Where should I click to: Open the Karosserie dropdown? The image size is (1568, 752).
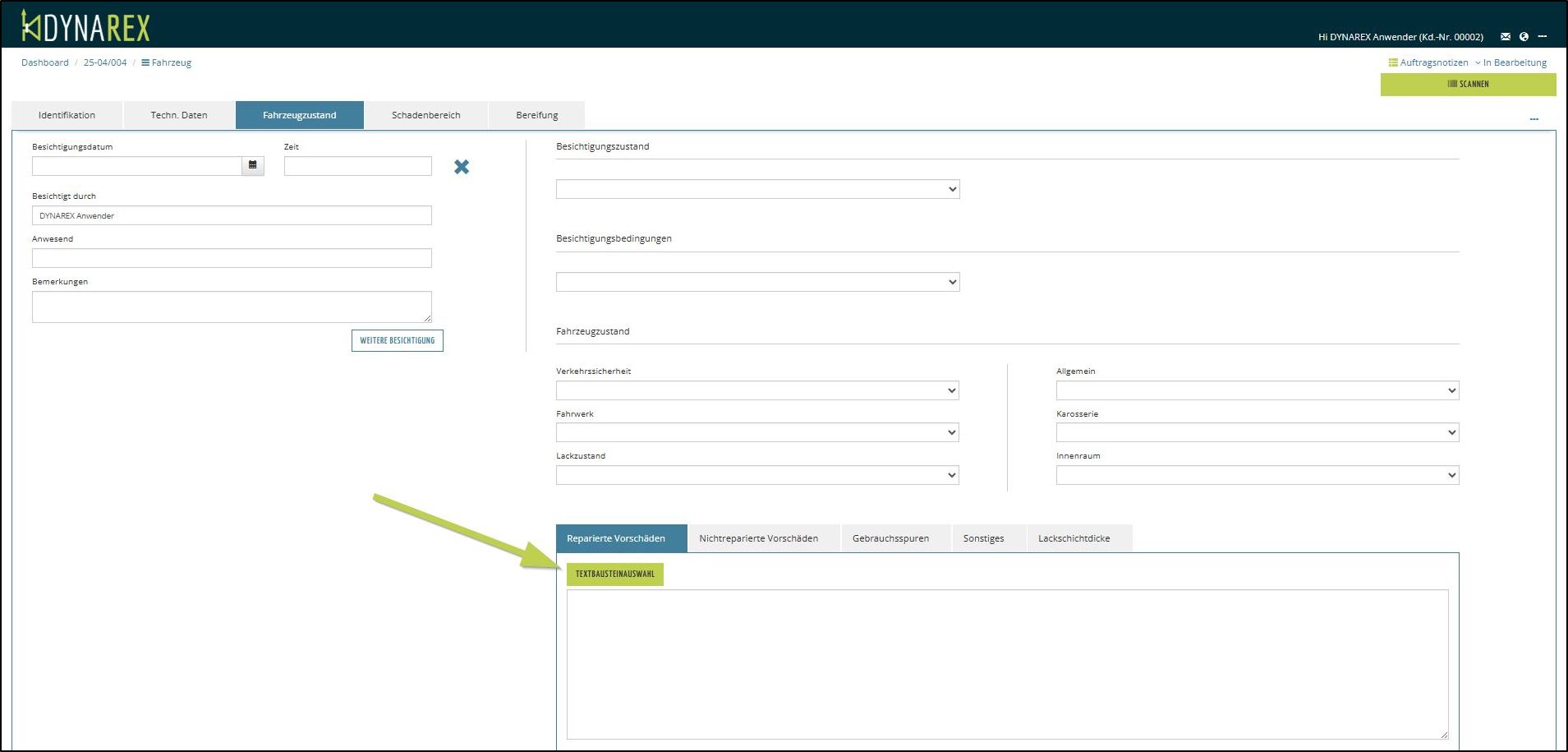click(1257, 432)
